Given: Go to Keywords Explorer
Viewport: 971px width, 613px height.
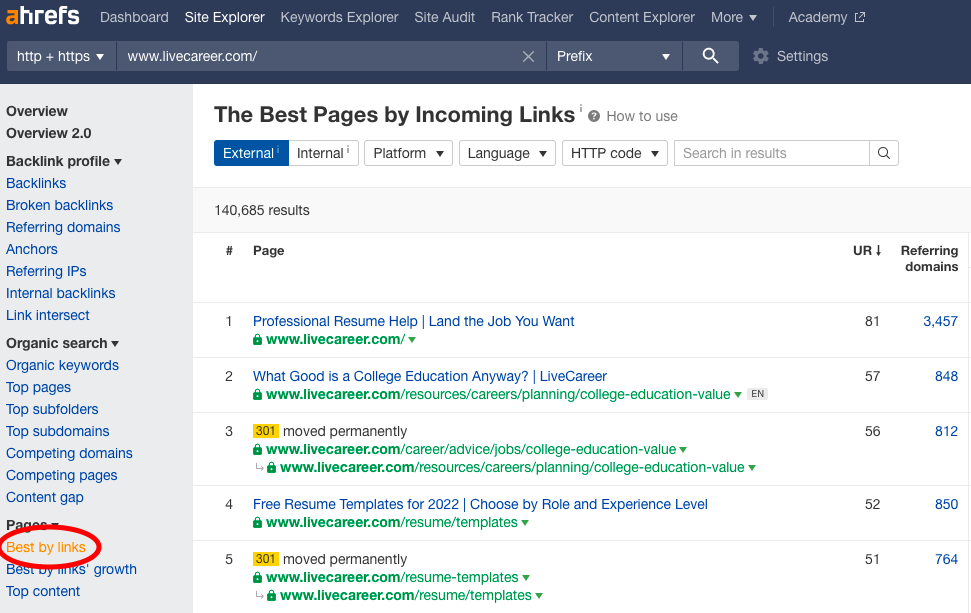Looking at the screenshot, I should point(339,17).
